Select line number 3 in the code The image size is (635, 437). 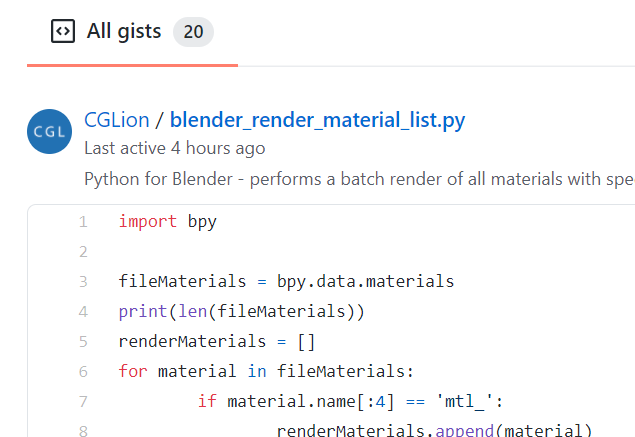coord(83,282)
